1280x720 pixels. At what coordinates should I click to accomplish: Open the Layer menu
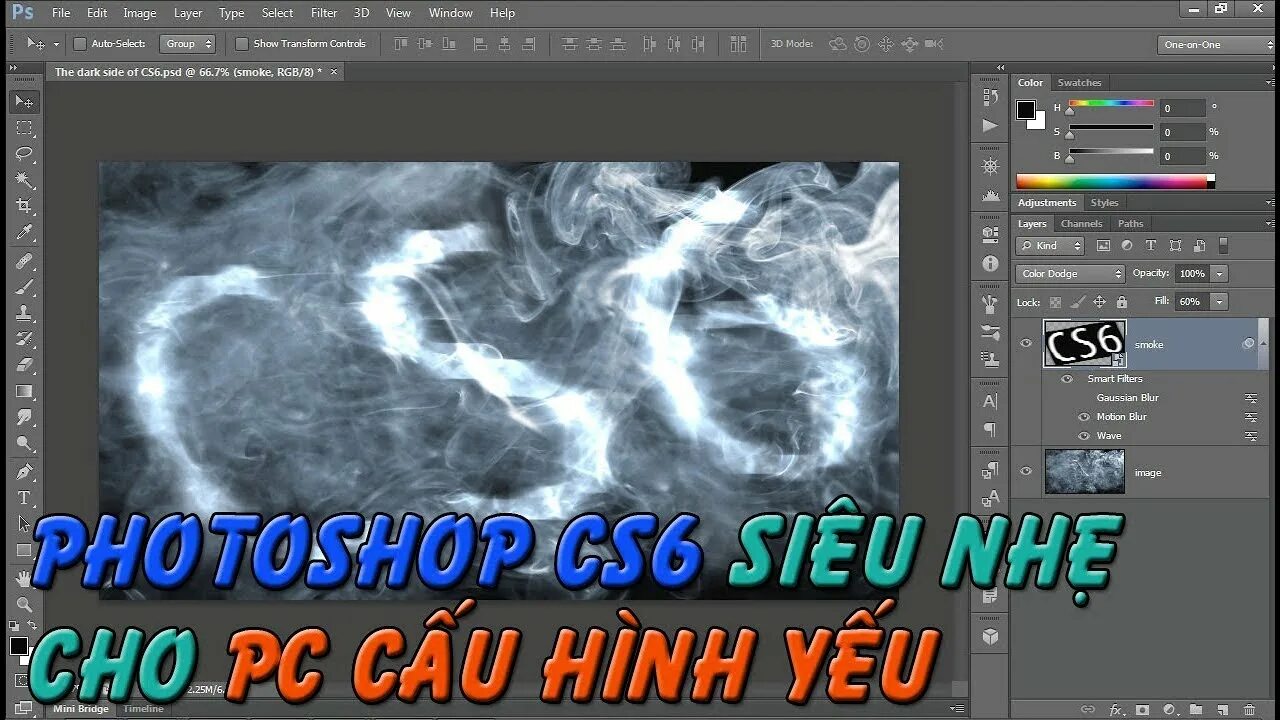tap(188, 13)
